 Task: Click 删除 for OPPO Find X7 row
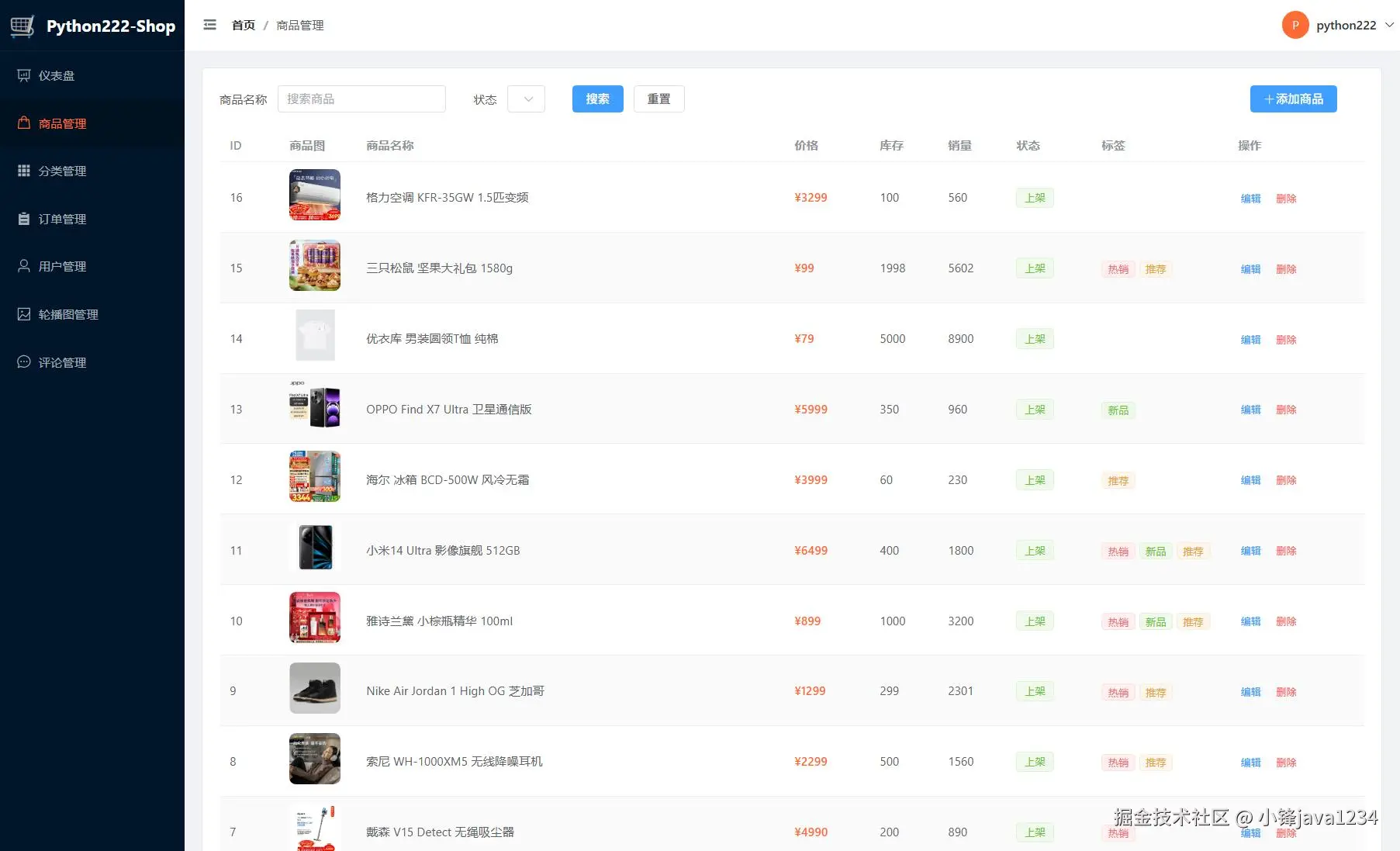pyautogui.click(x=1287, y=410)
